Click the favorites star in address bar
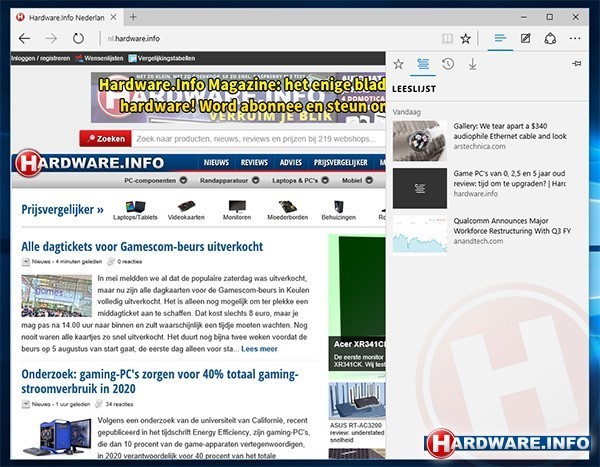 (465, 39)
